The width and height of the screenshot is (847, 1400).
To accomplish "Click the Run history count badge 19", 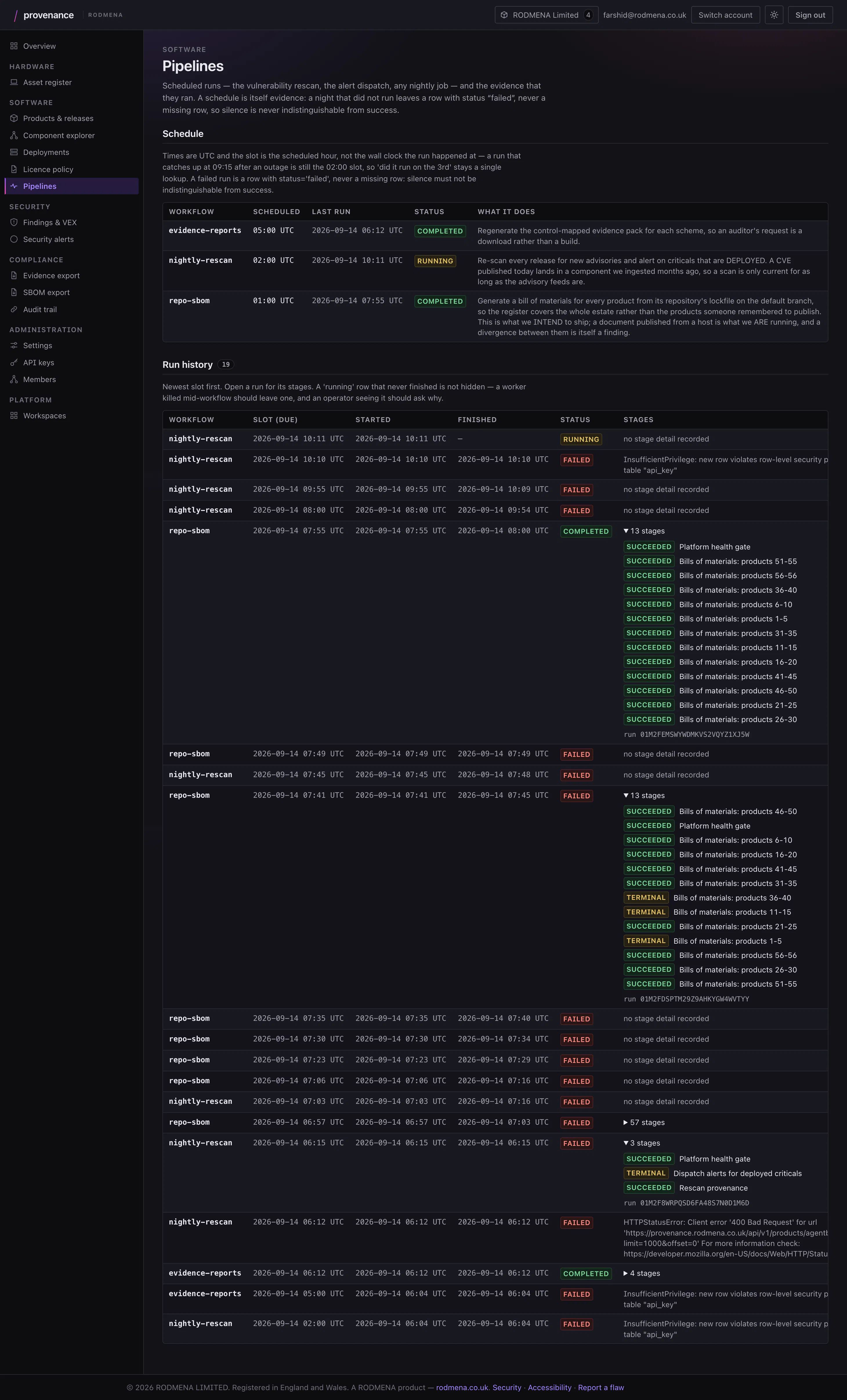I will (x=225, y=365).
